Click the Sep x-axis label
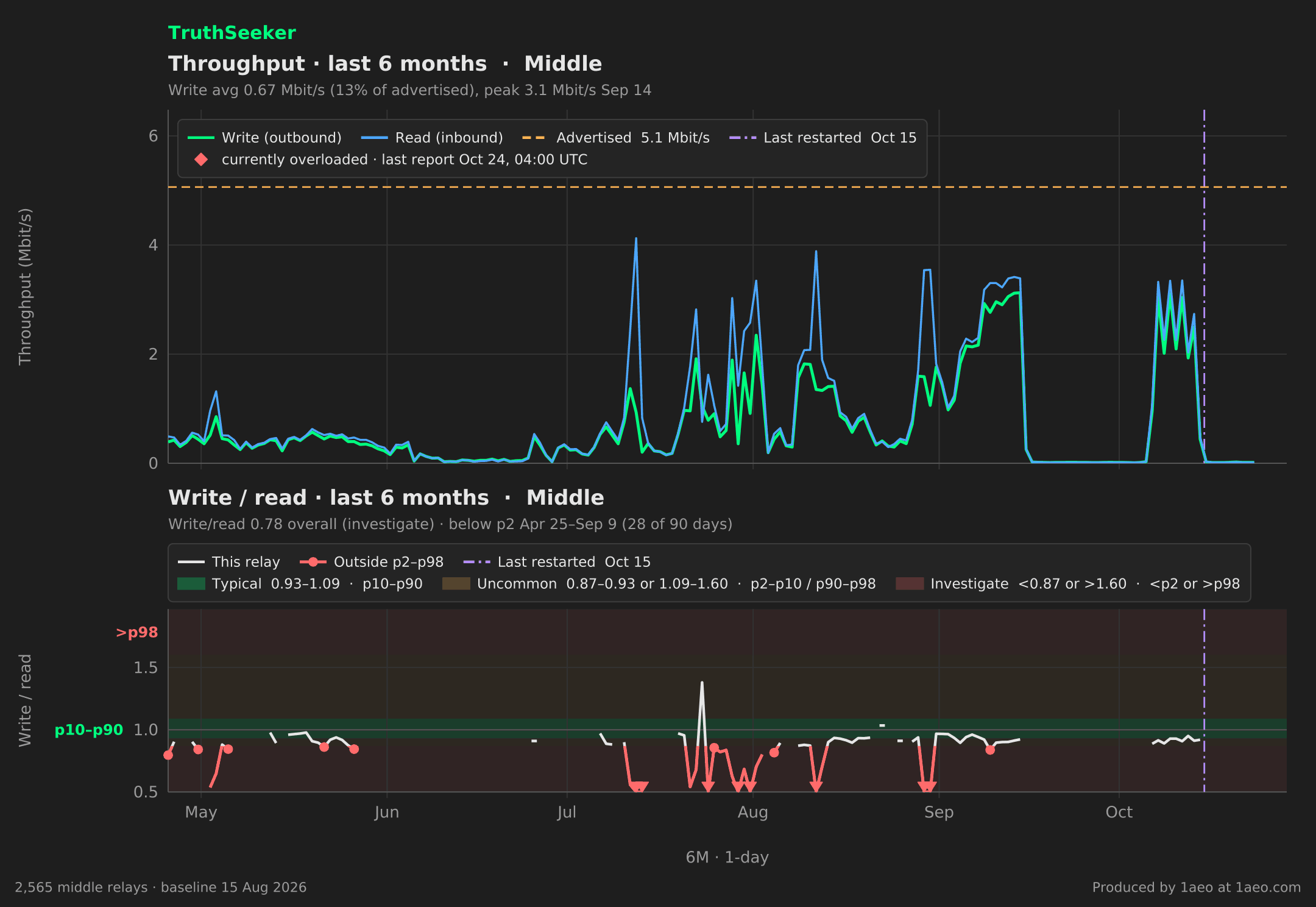 pos(939,813)
